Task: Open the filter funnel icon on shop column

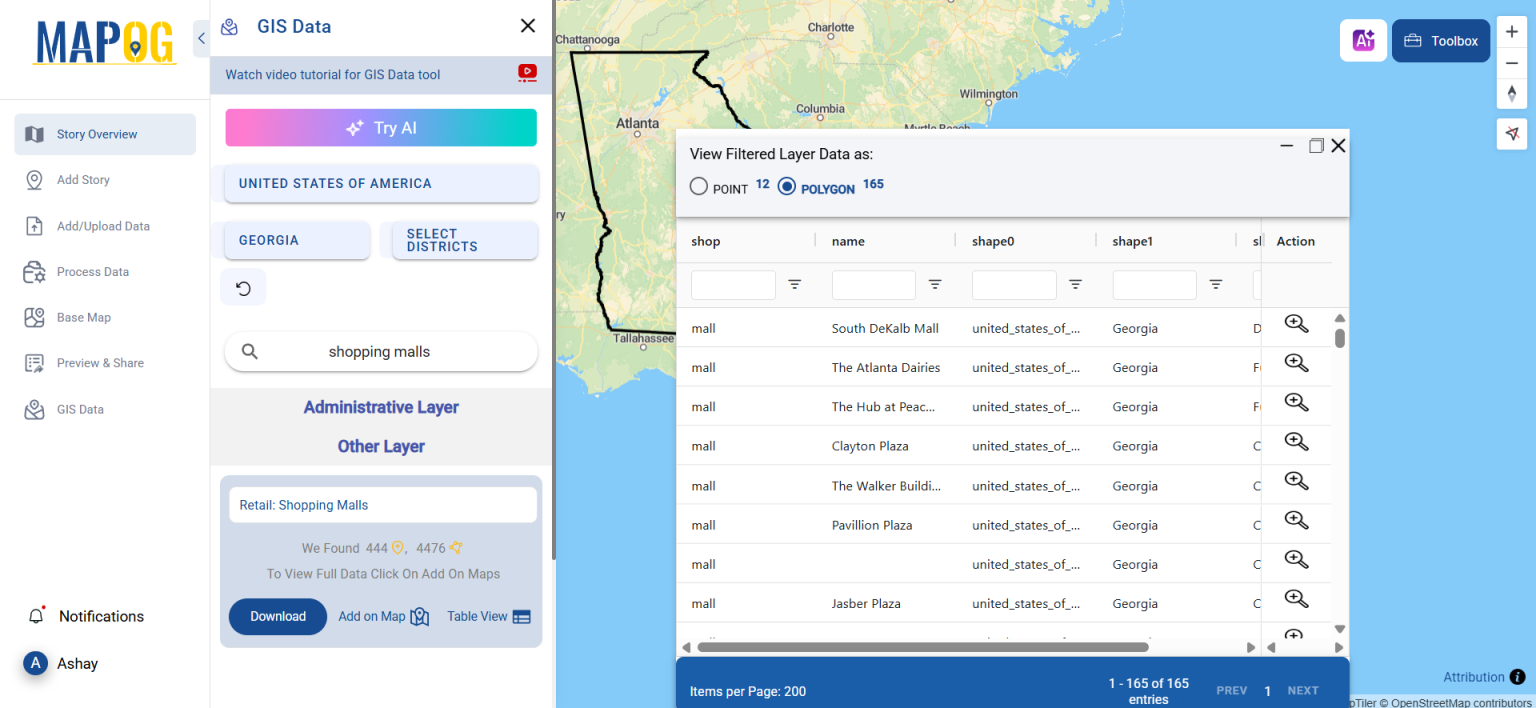Action: (795, 285)
